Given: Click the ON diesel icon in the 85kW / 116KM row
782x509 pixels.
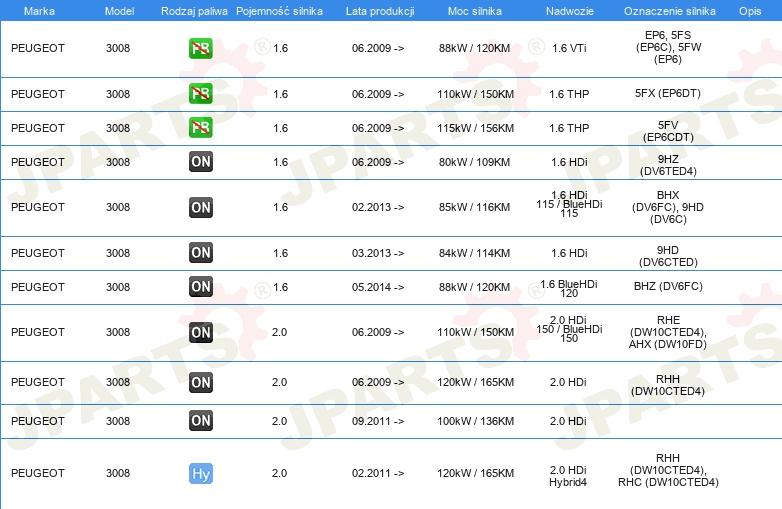Looking at the screenshot, I should pos(201,207).
